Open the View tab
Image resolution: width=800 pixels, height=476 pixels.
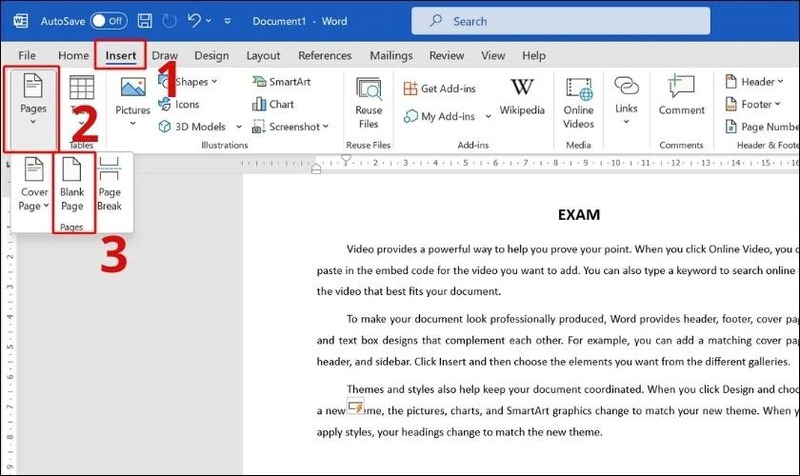point(493,55)
